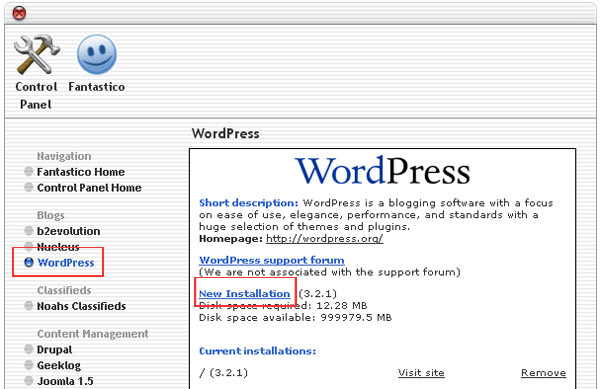The height and width of the screenshot is (389, 600).
Task: Click the Content Management section header
Action: pyautogui.click(x=93, y=334)
